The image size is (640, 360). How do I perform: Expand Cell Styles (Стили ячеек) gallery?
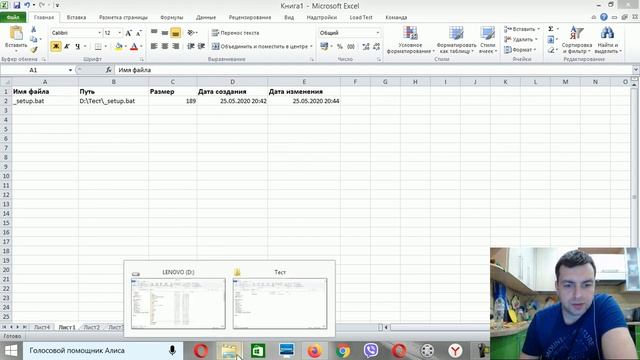pos(488,40)
